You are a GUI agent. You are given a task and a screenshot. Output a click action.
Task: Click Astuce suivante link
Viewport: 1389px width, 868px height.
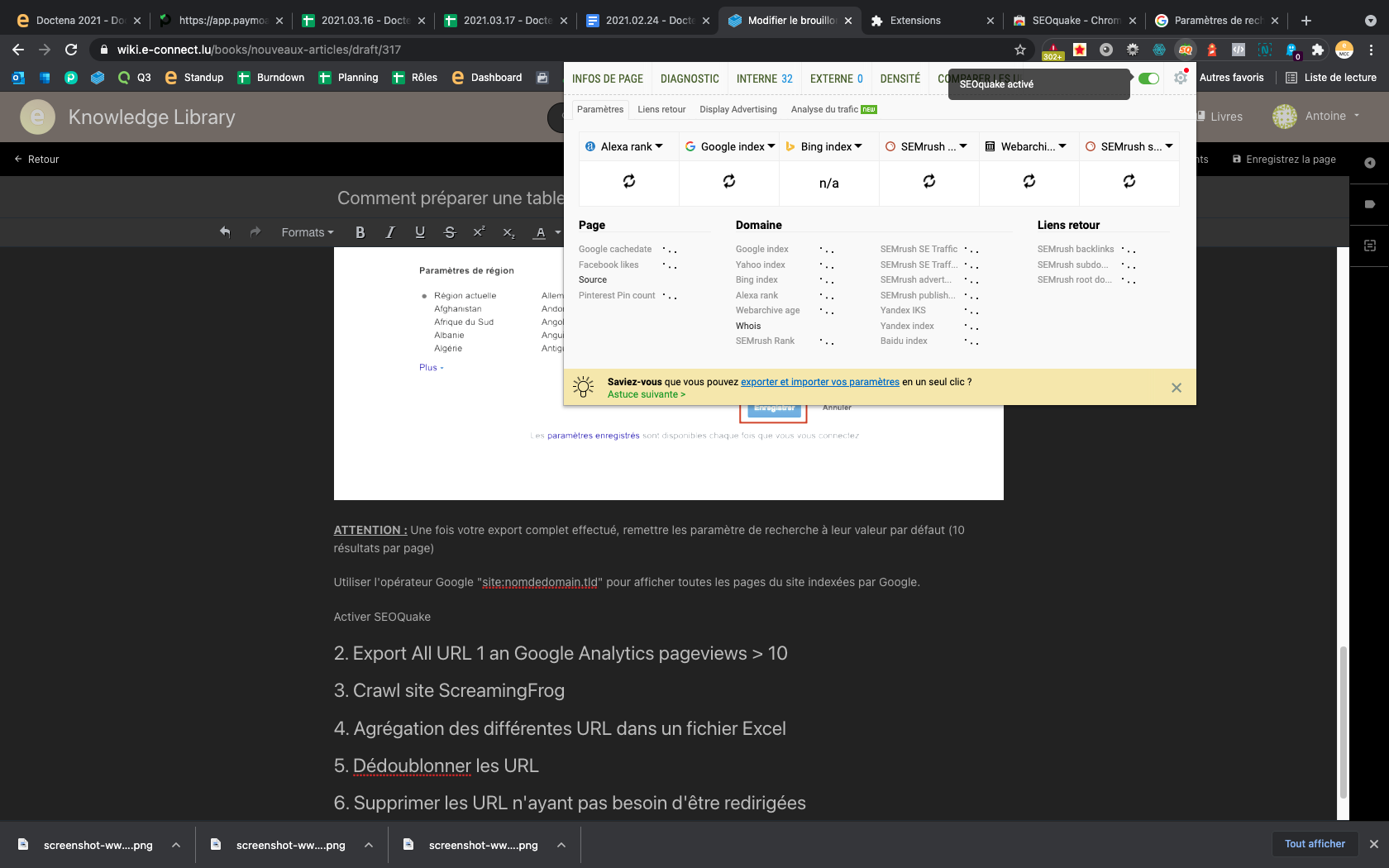pyautogui.click(x=647, y=394)
